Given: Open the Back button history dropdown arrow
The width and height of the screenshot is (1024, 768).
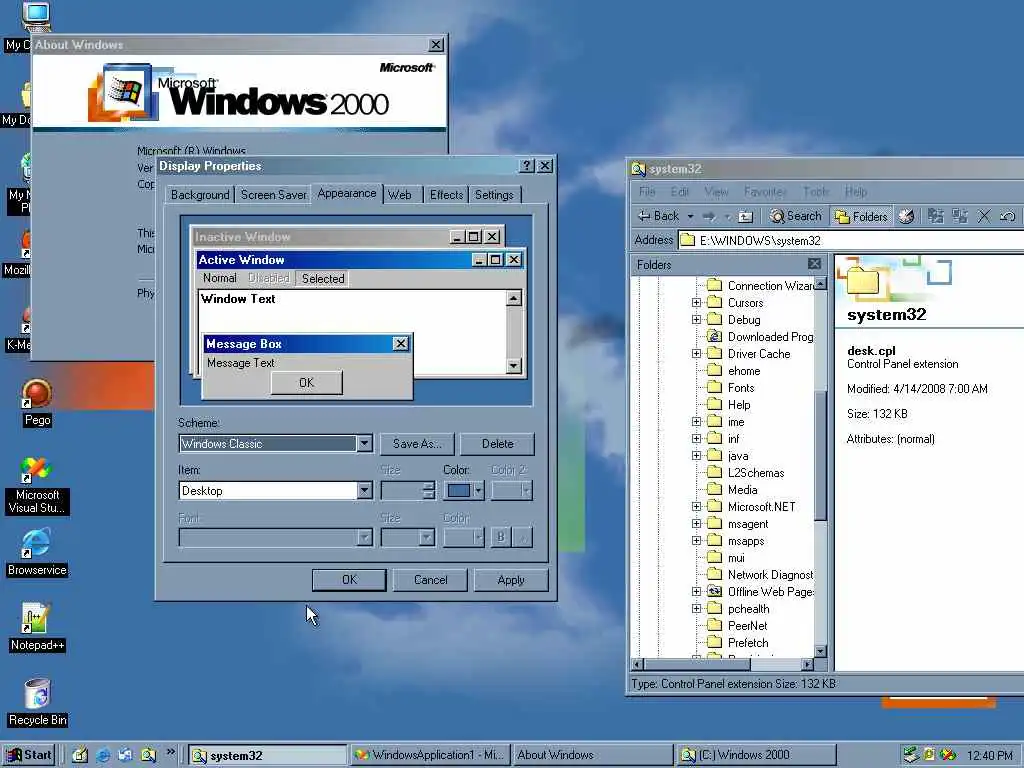Looking at the screenshot, I should pyautogui.click(x=690, y=216).
